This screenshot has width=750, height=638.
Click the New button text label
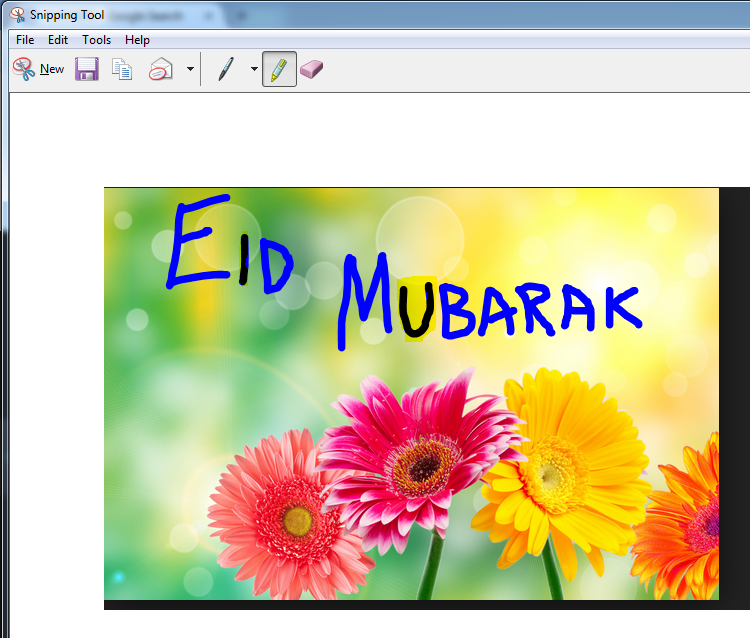pyautogui.click(x=52, y=69)
